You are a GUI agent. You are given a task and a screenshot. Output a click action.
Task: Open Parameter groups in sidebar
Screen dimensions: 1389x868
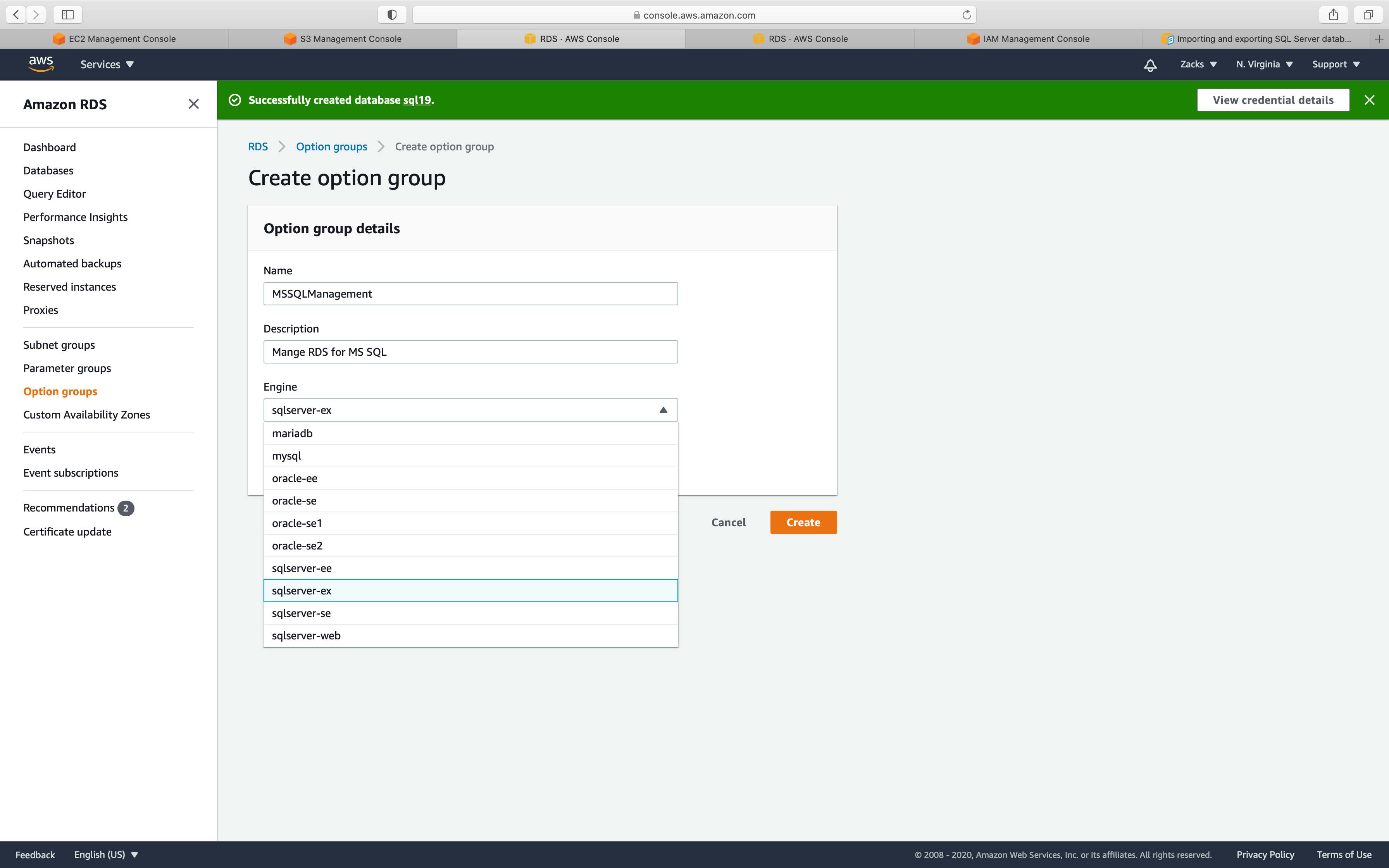tap(67, 368)
